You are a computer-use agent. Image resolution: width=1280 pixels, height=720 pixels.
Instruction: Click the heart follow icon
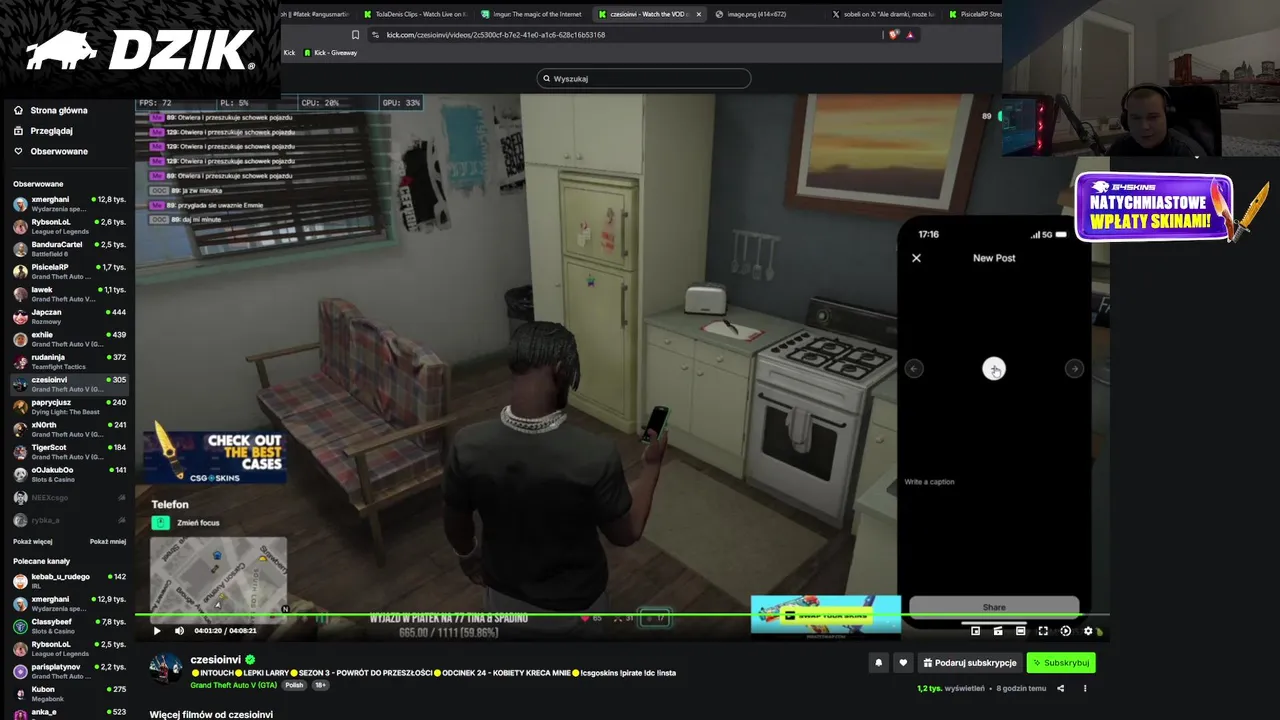[x=903, y=663]
